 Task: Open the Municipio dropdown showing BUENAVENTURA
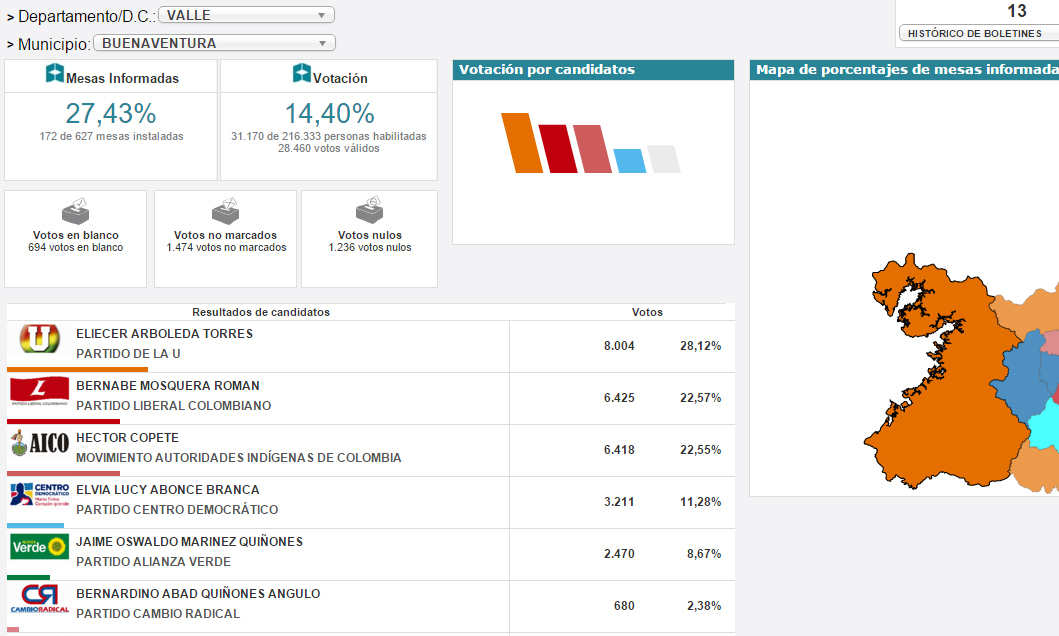[x=213, y=43]
